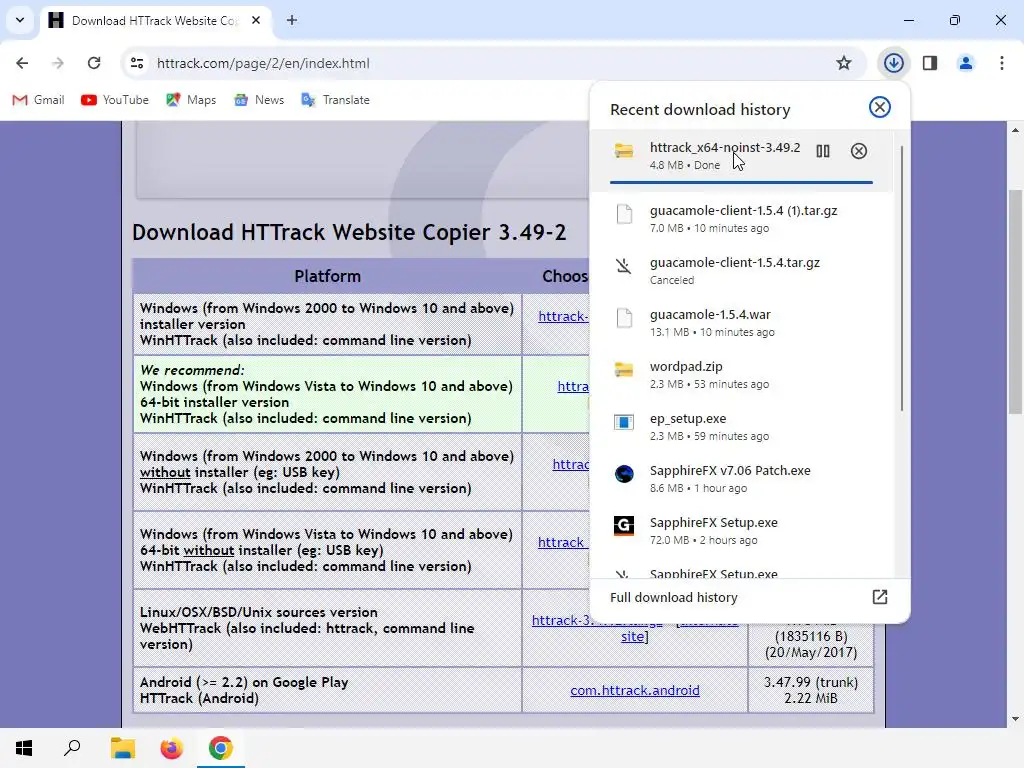Screen dimensions: 1024x768
Task: Open the Translate bookmark
Action: [x=336, y=100]
